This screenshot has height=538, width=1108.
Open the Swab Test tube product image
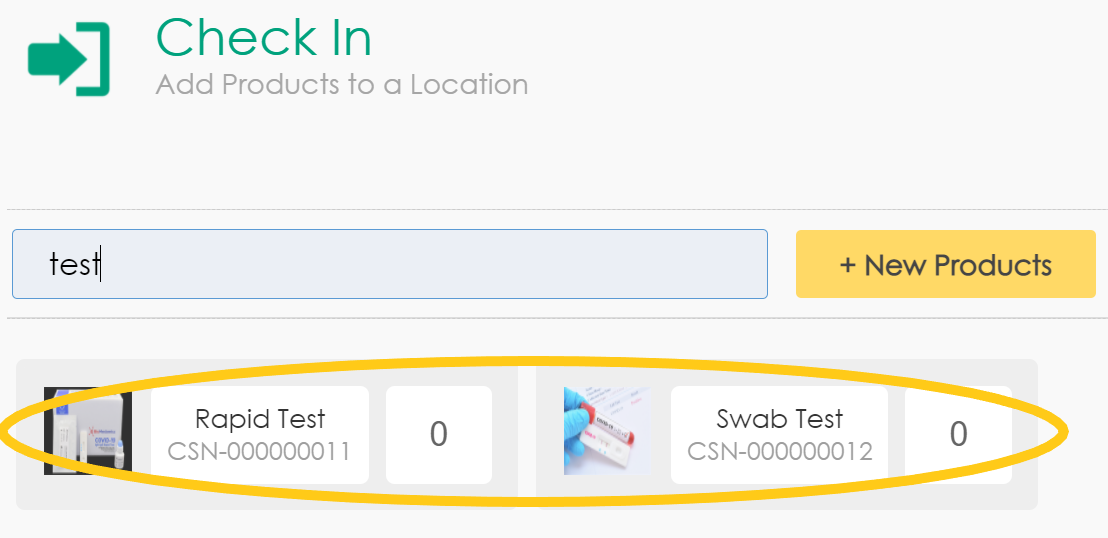(607, 431)
